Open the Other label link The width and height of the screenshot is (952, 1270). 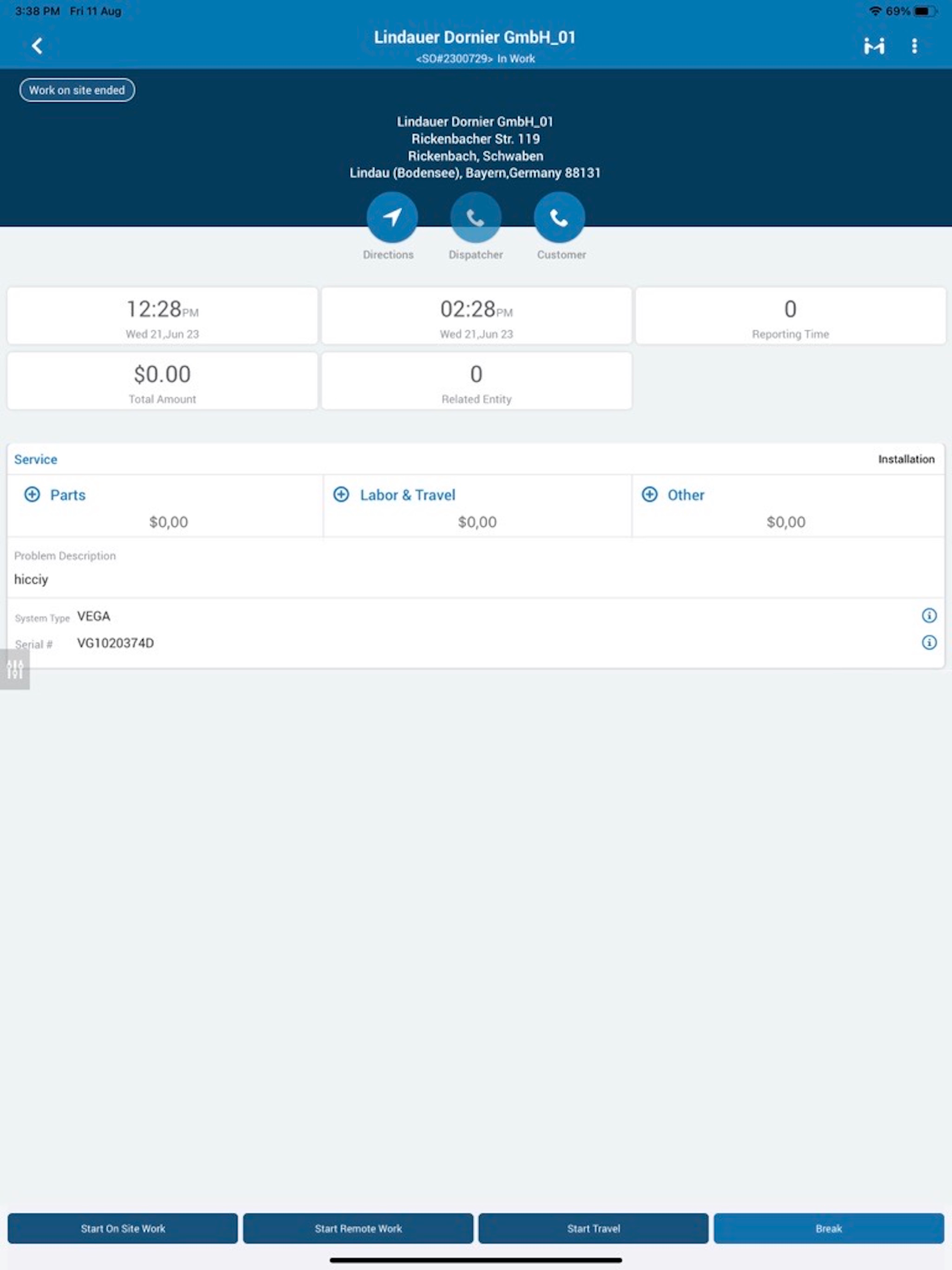[x=686, y=495]
